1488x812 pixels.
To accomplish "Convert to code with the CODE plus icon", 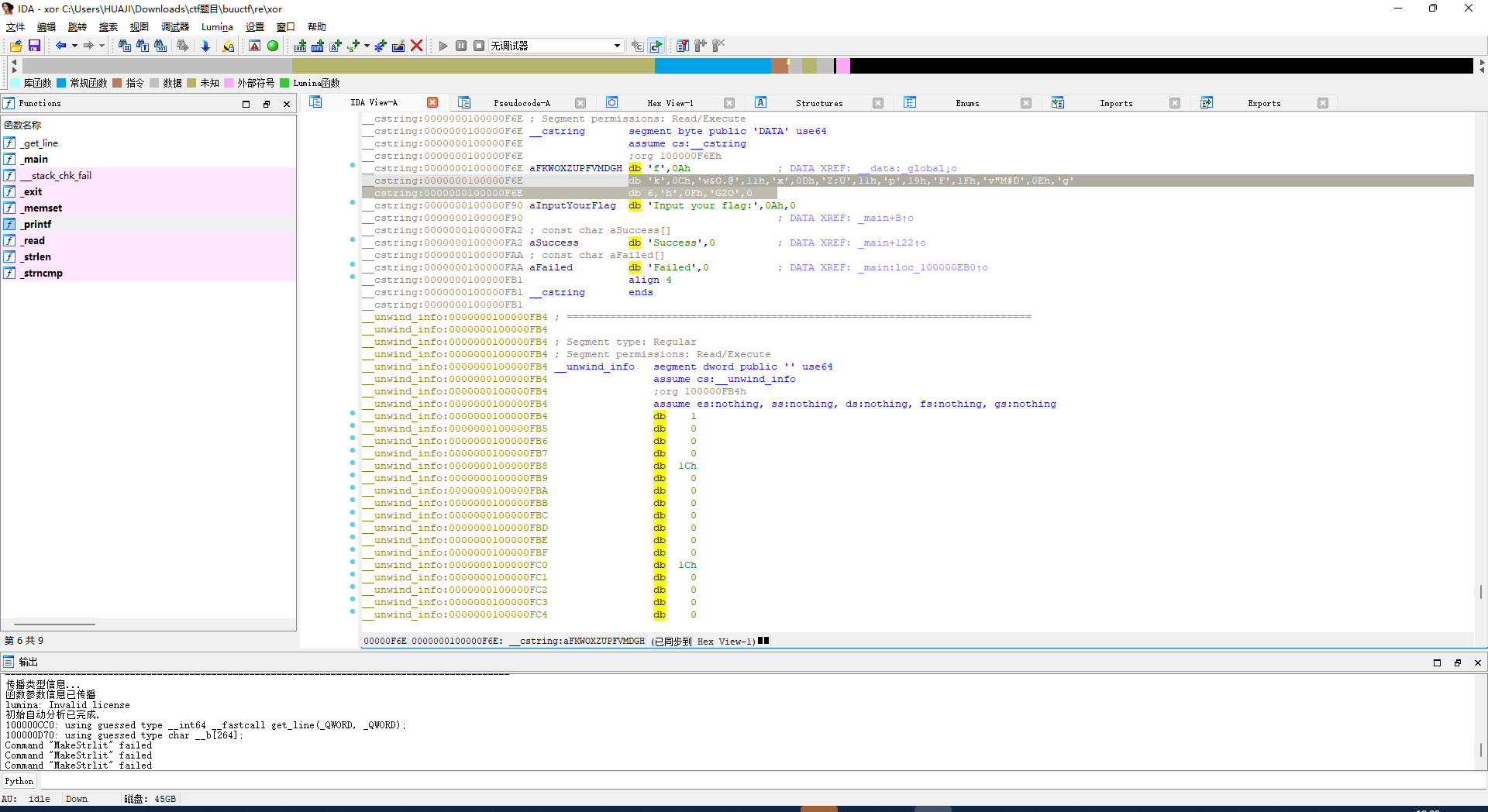I will [x=300, y=46].
